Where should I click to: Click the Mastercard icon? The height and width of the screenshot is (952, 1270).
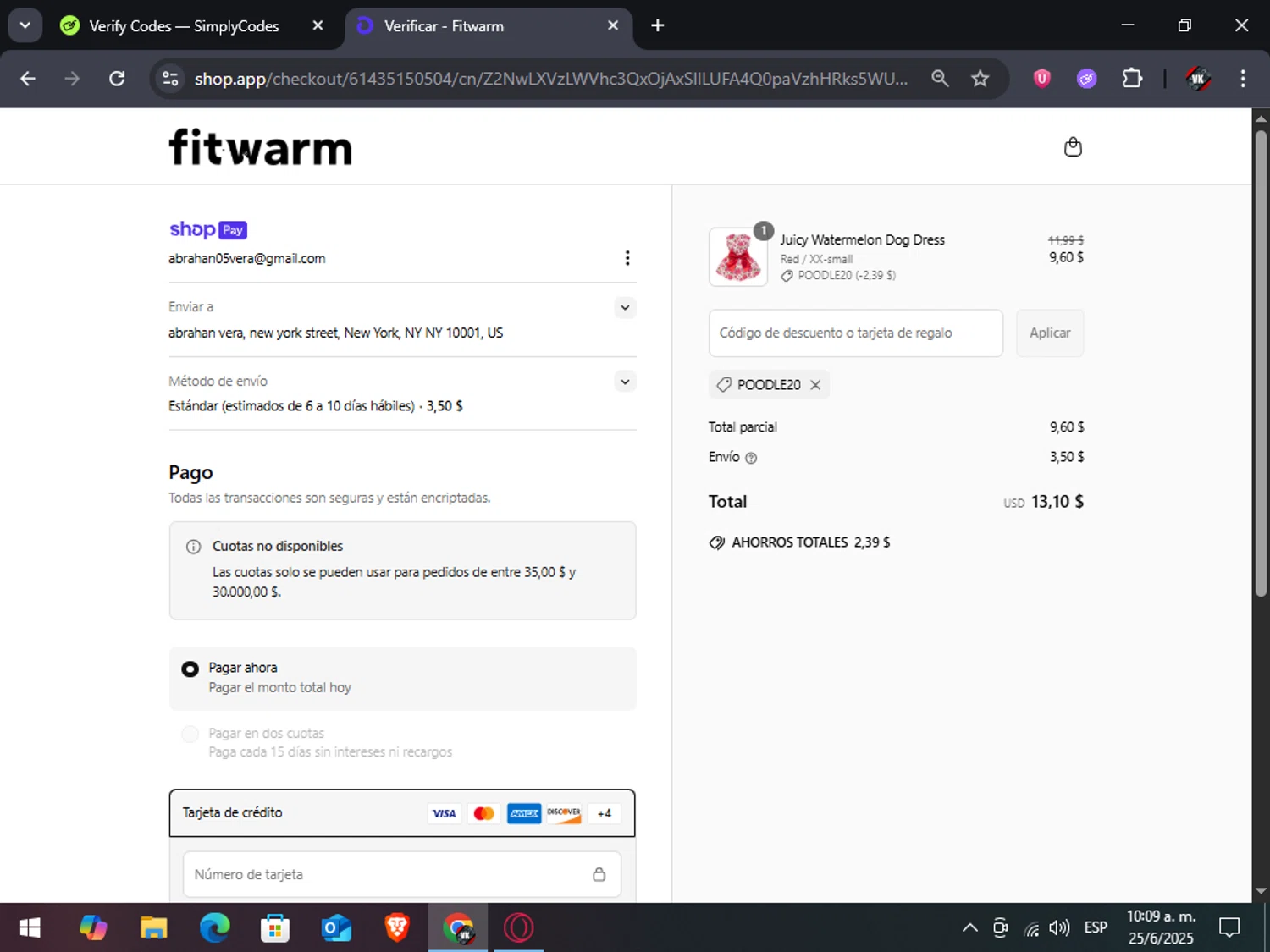(484, 813)
